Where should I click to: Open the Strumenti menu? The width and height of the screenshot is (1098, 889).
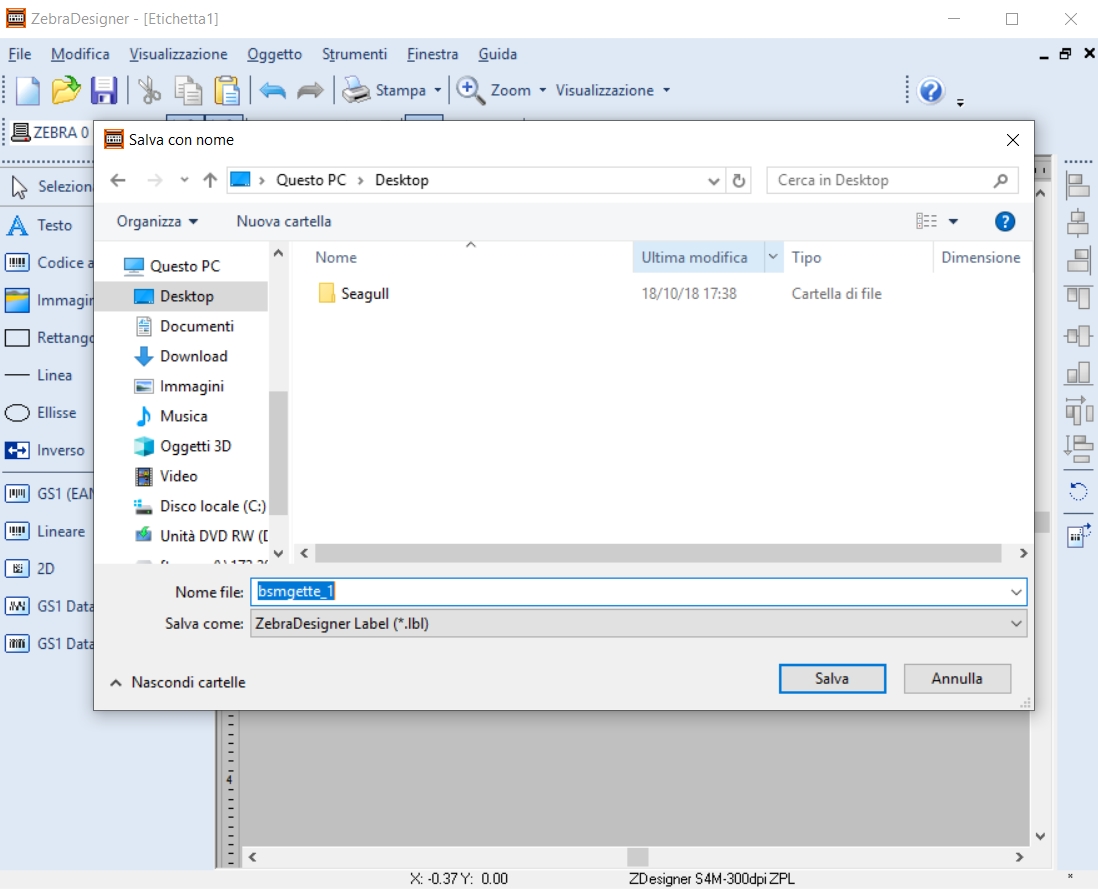click(354, 54)
